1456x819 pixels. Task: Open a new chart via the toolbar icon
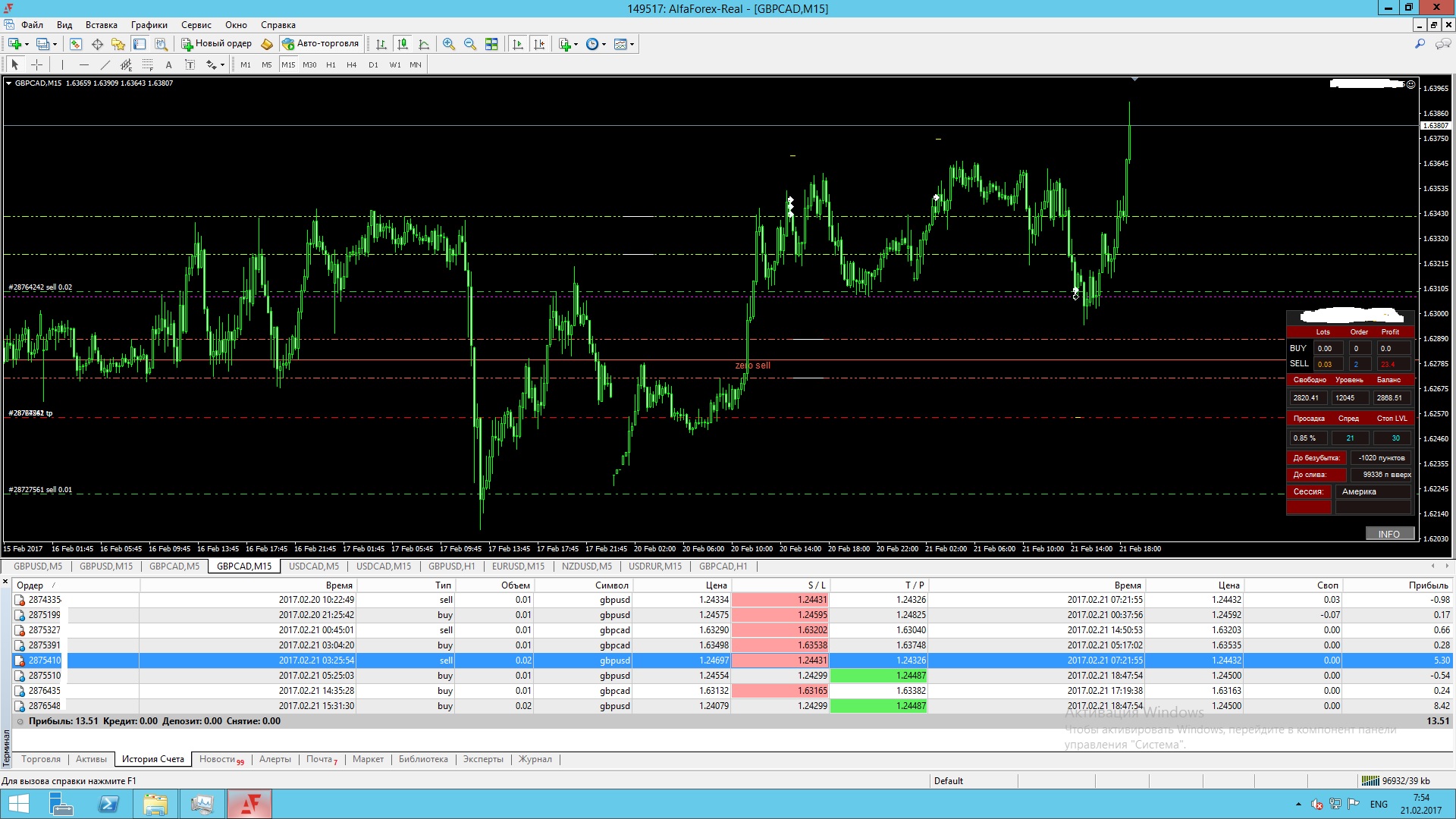(x=14, y=44)
